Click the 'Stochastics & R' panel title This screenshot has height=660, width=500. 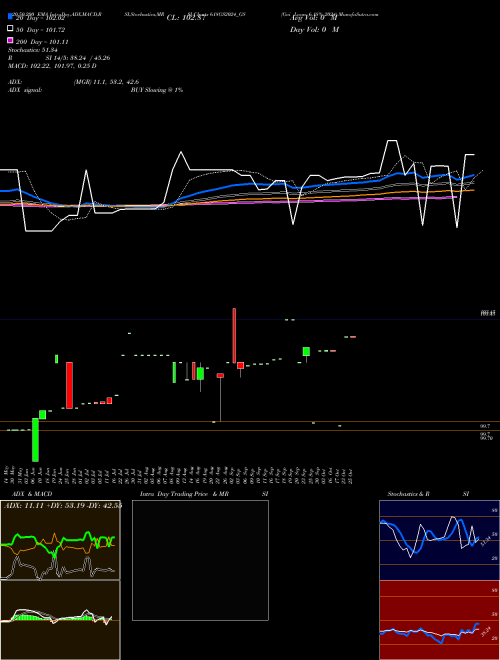408,494
